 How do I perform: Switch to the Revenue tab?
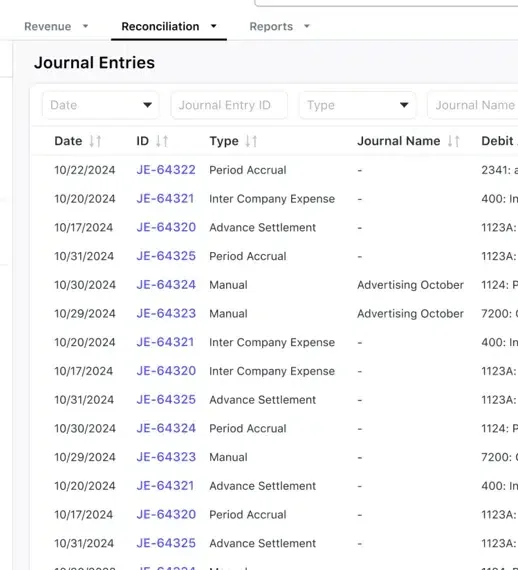coord(48,27)
